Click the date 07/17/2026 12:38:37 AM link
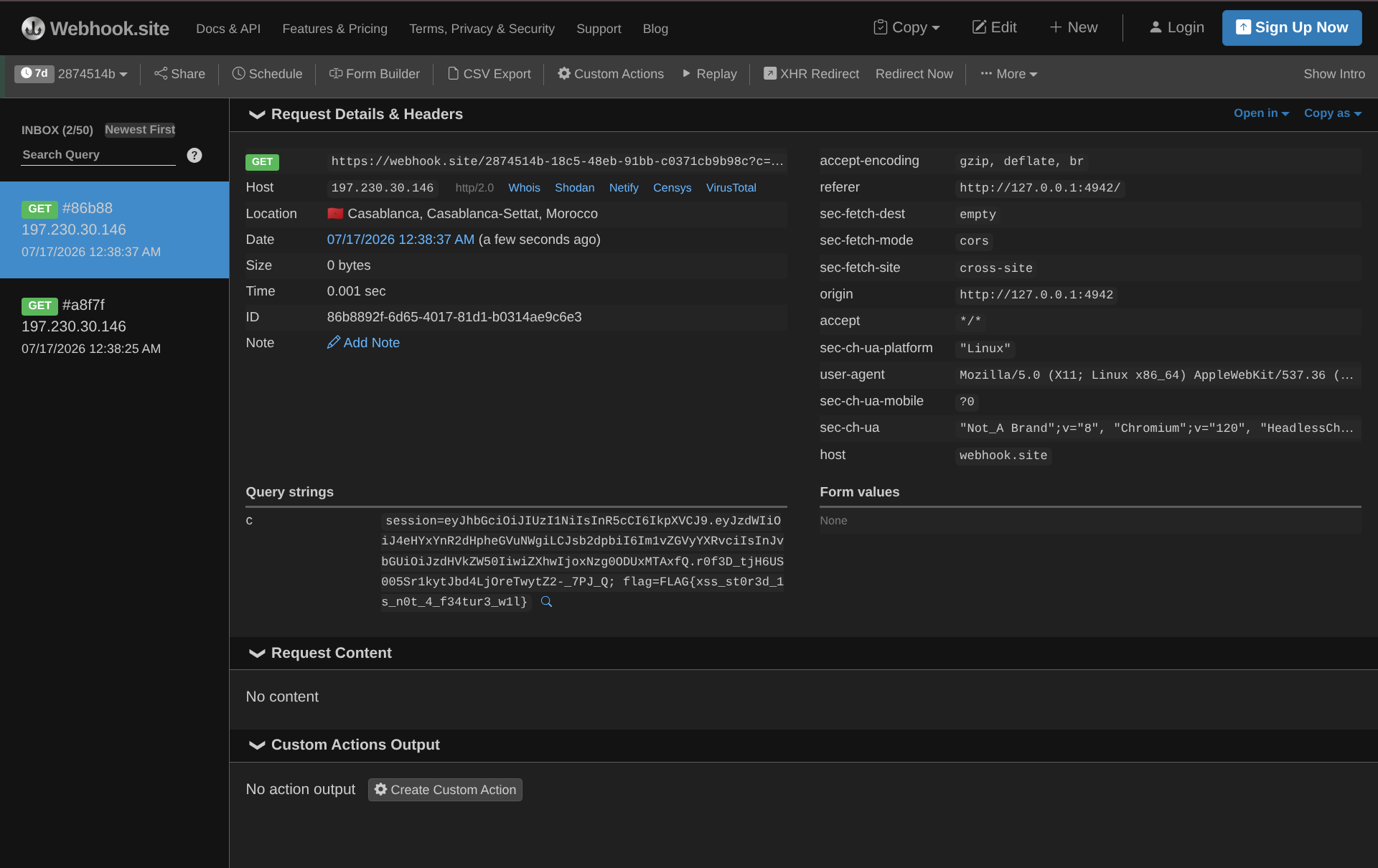The height and width of the screenshot is (868, 1378). click(x=400, y=240)
